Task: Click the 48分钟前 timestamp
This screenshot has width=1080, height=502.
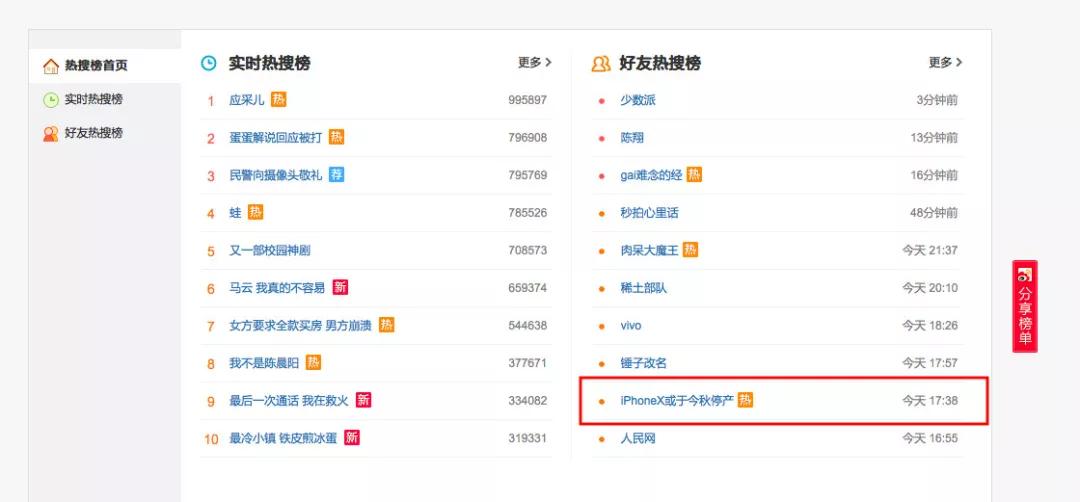Action: (x=933, y=213)
